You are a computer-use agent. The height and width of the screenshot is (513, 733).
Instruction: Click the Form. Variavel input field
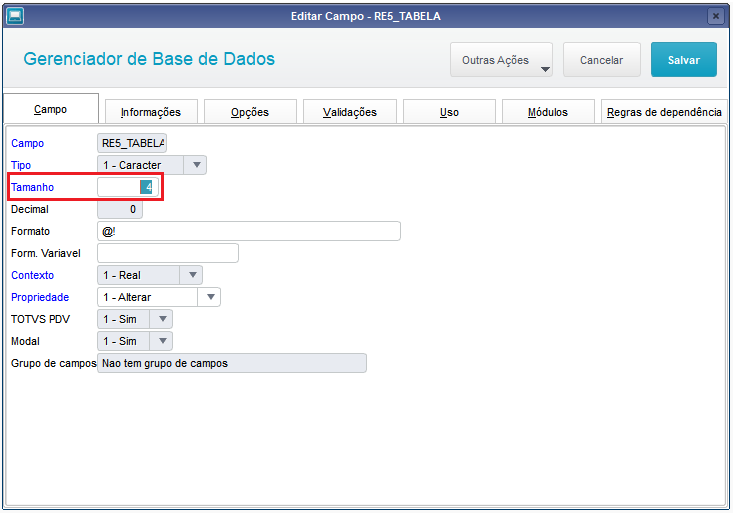[168, 253]
